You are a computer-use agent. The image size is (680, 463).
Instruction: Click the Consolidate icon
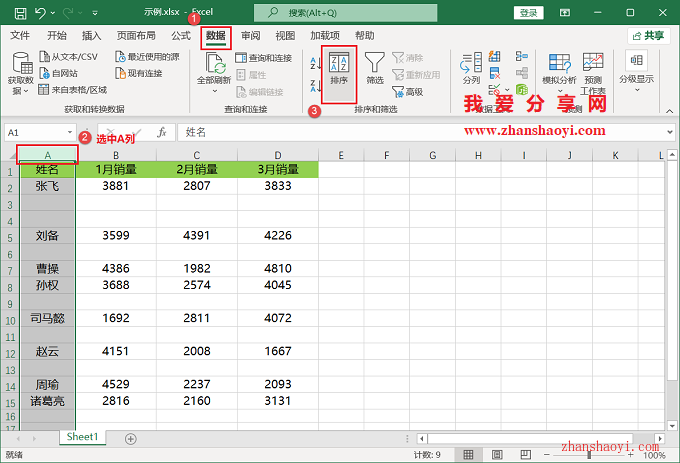click(522, 56)
